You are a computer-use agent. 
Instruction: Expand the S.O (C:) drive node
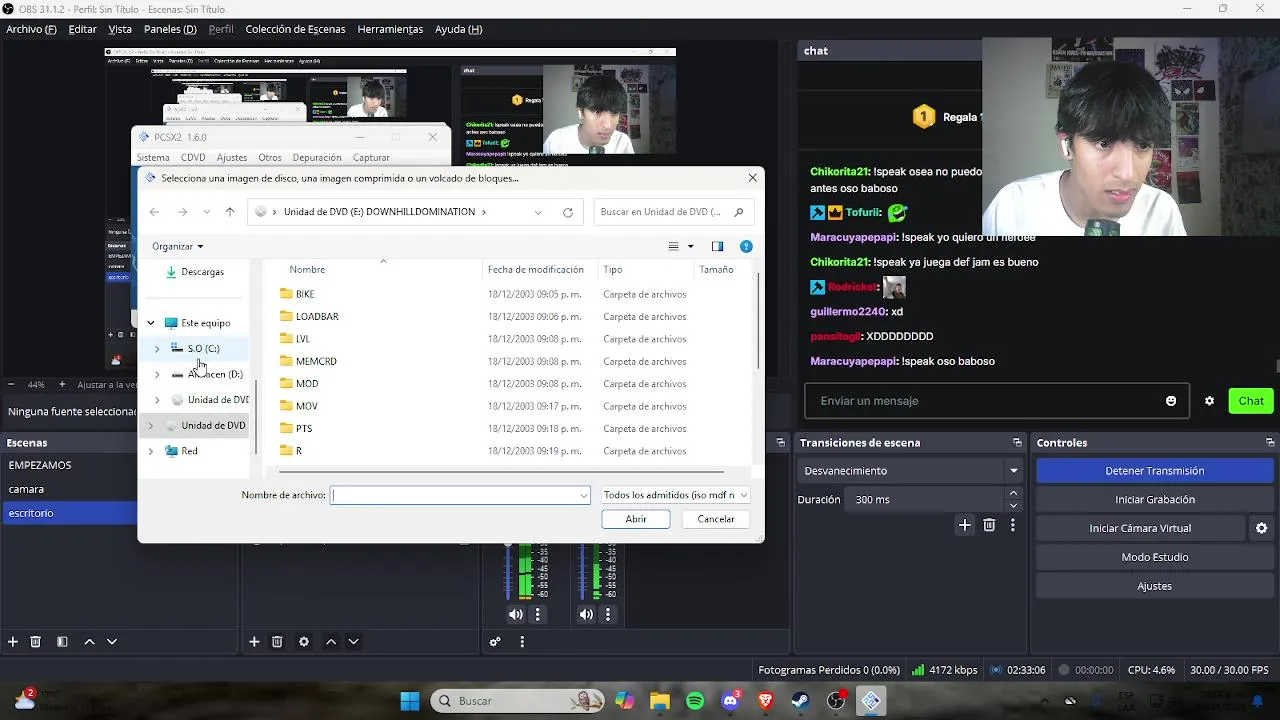pos(157,349)
